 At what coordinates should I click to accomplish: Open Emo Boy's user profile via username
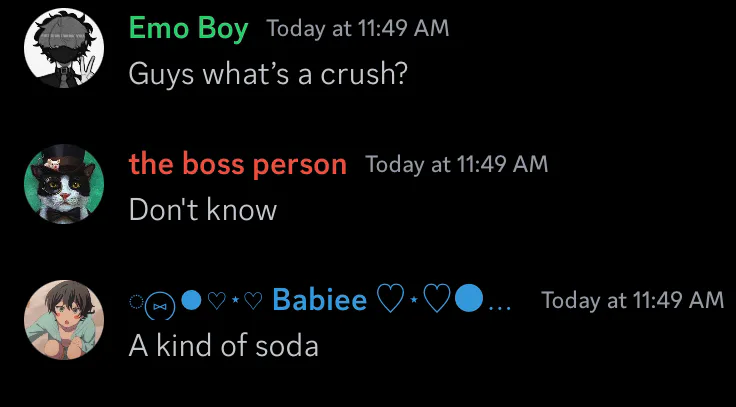coord(188,29)
